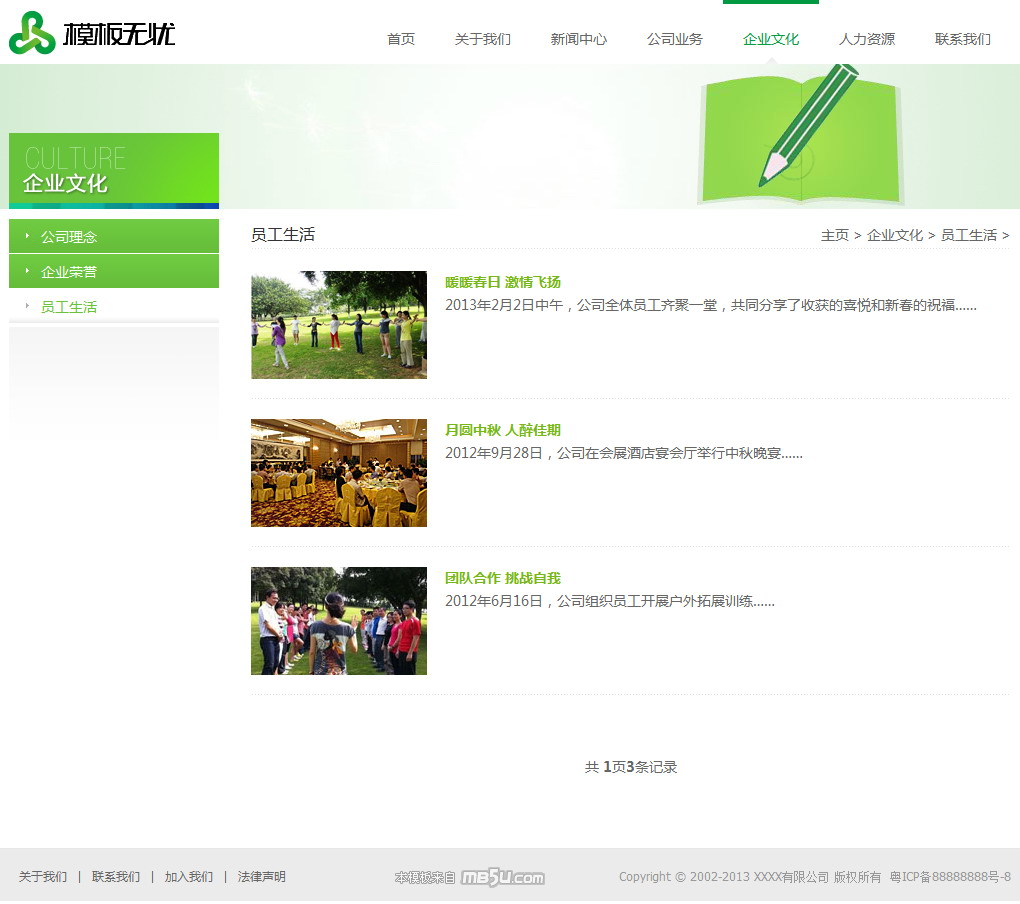Open the 公司业务 menu item
The height and width of the screenshot is (904, 1020).
click(x=674, y=39)
